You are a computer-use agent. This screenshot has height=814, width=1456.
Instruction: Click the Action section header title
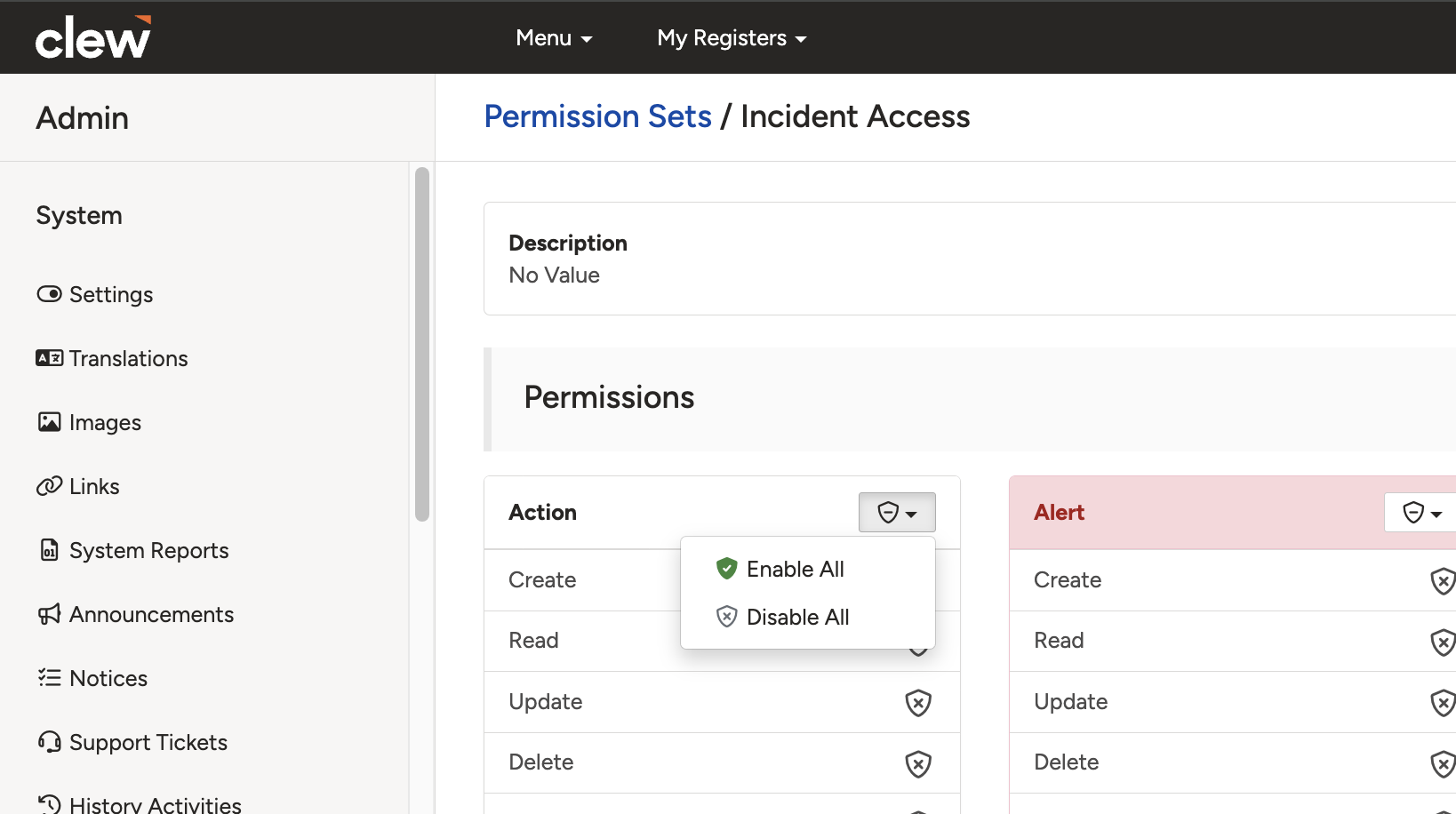click(x=542, y=513)
